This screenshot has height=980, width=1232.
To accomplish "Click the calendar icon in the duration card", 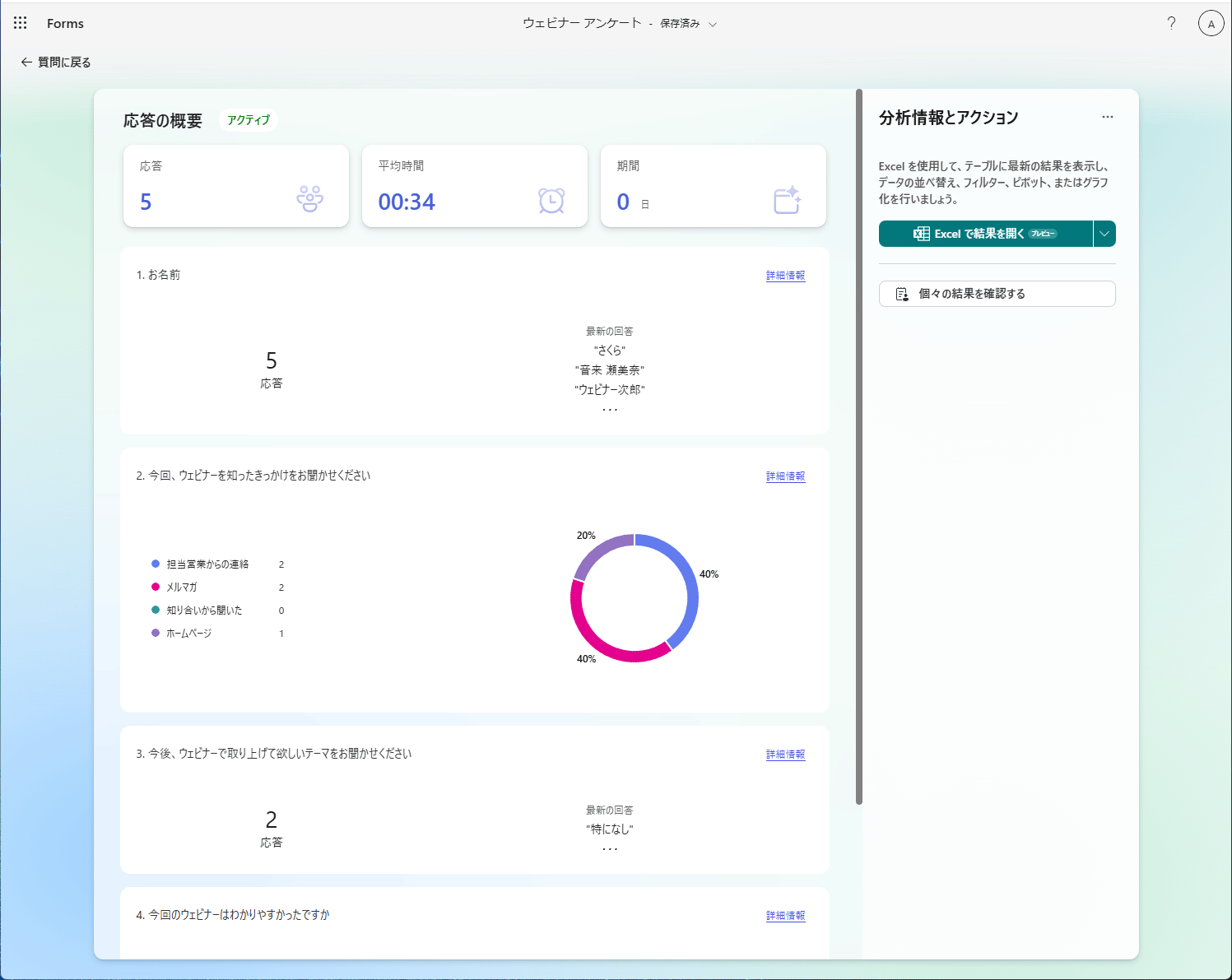I will [x=787, y=200].
